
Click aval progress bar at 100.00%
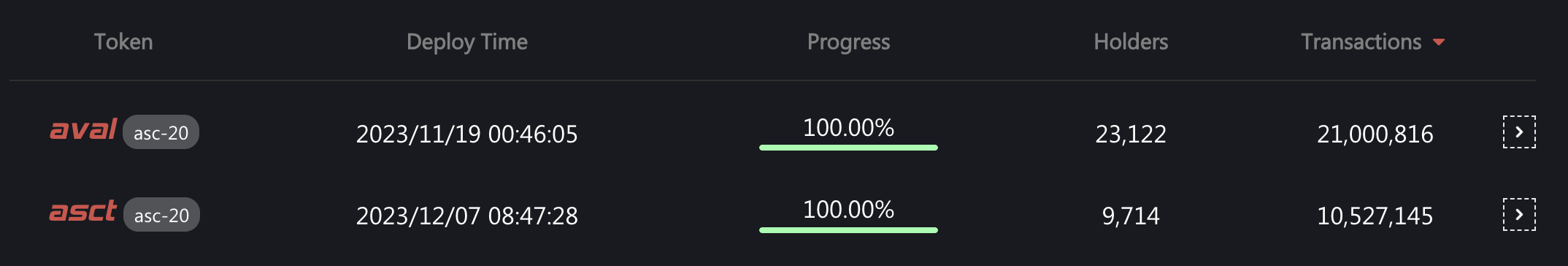[848, 148]
